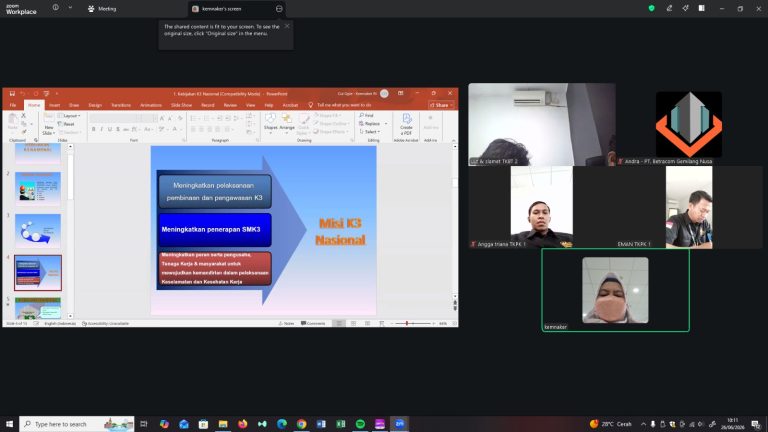Click the Undo arrow in PowerPoint toolbar
Viewport: 768px width, 432px height.
(23, 93)
